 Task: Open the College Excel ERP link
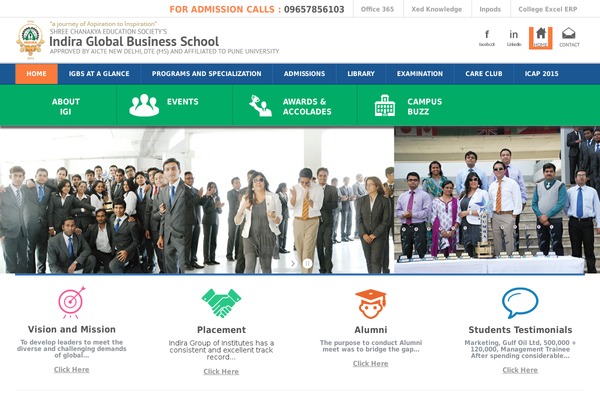click(548, 9)
